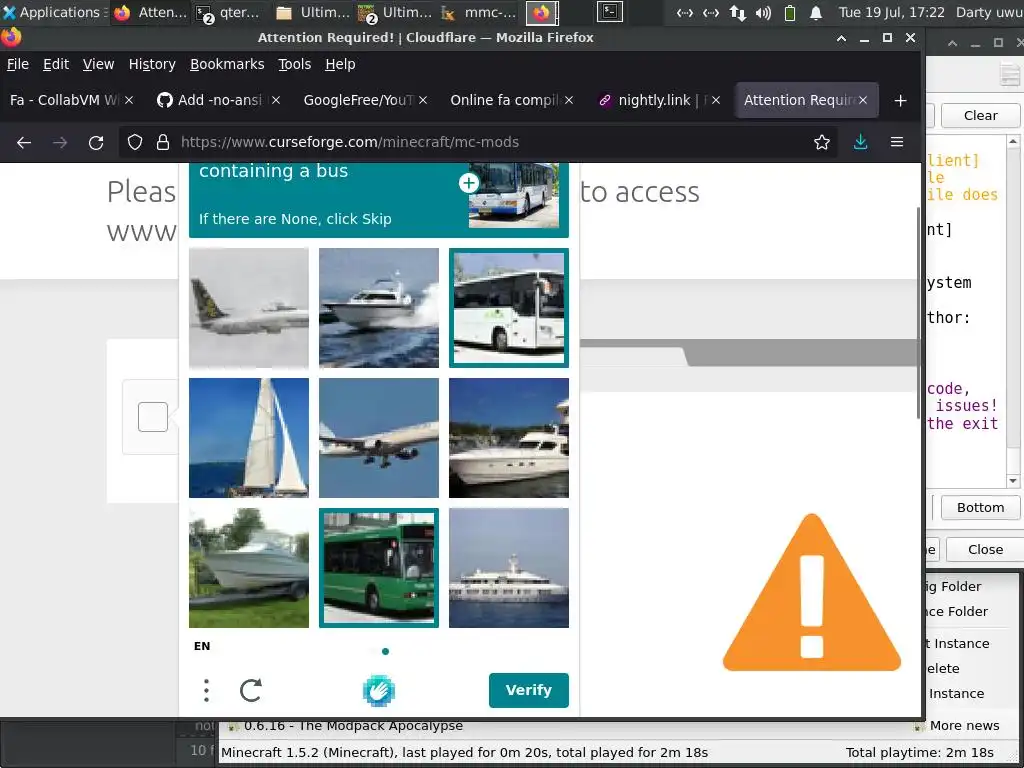Viewport: 1024px width, 768px height.
Task: Click the Firefox forward arrow
Action: point(60,142)
